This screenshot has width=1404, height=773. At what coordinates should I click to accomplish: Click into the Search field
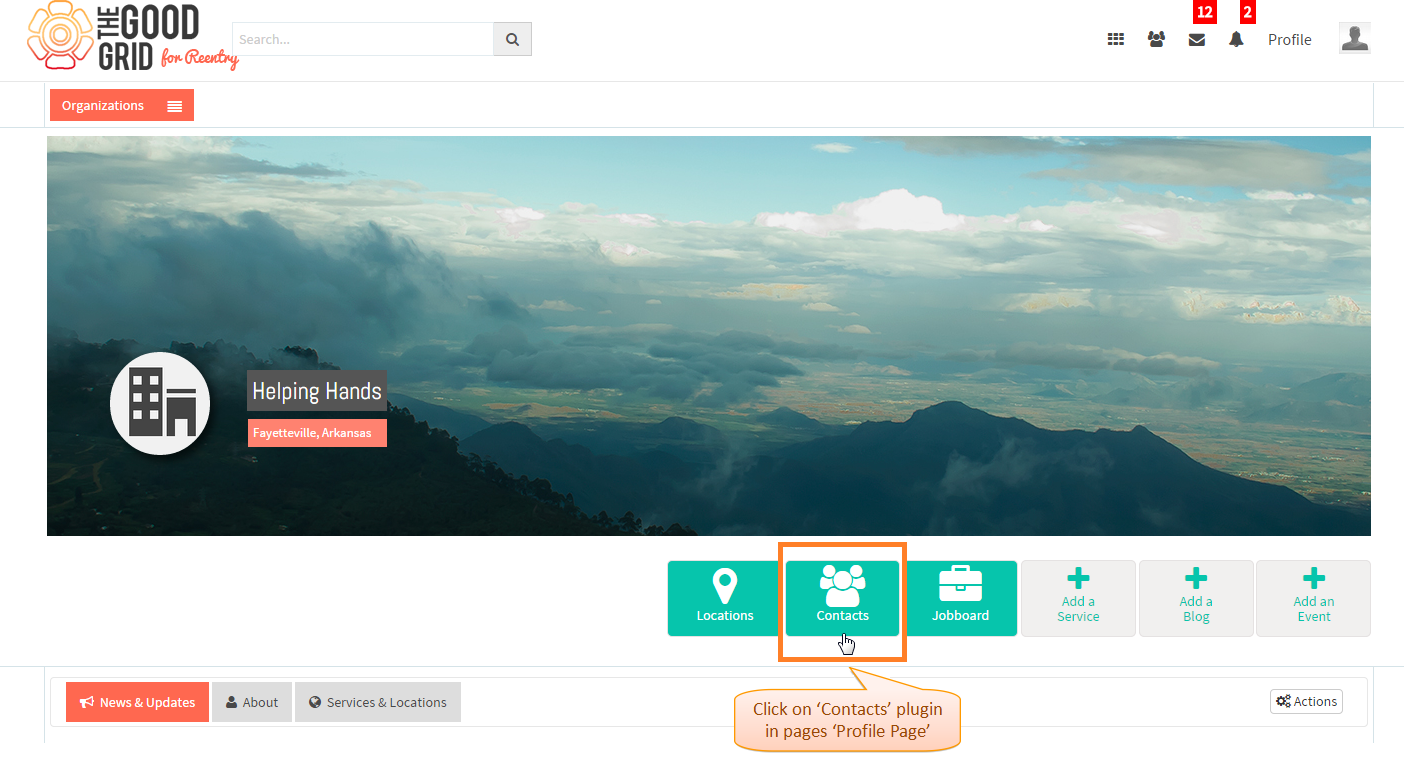coord(363,39)
